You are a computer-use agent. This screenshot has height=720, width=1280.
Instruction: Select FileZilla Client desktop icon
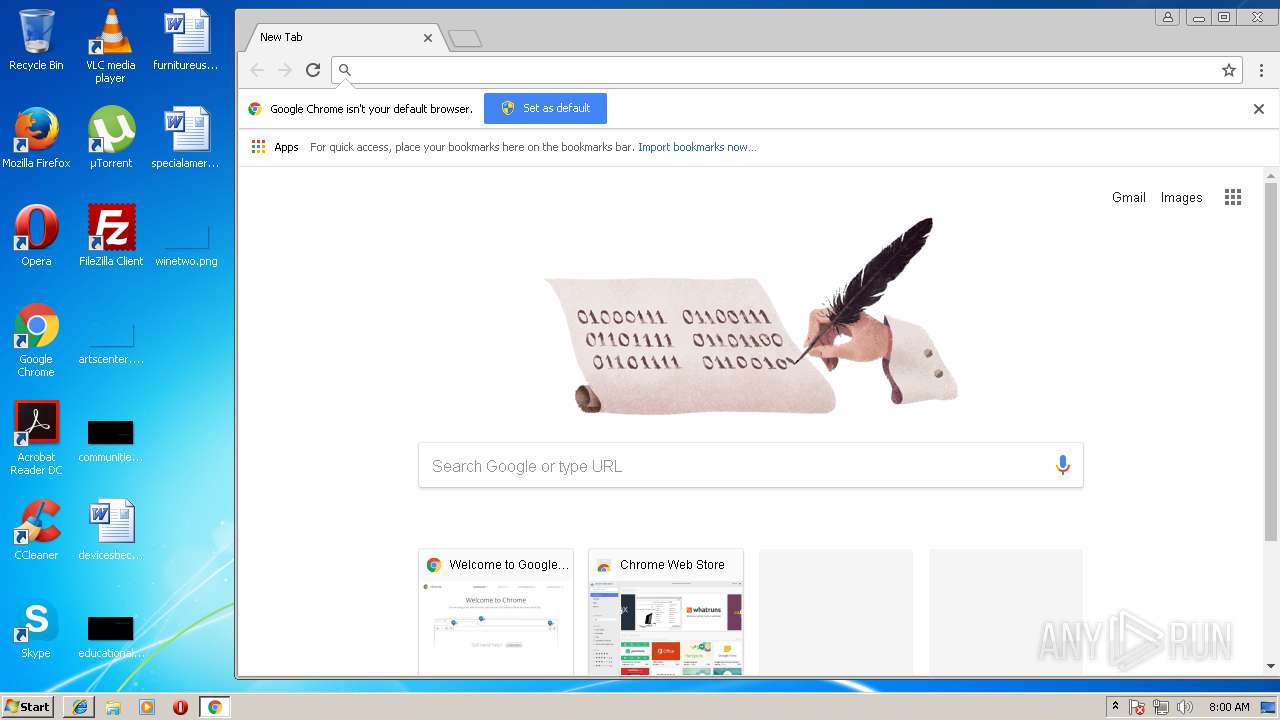coord(110,236)
